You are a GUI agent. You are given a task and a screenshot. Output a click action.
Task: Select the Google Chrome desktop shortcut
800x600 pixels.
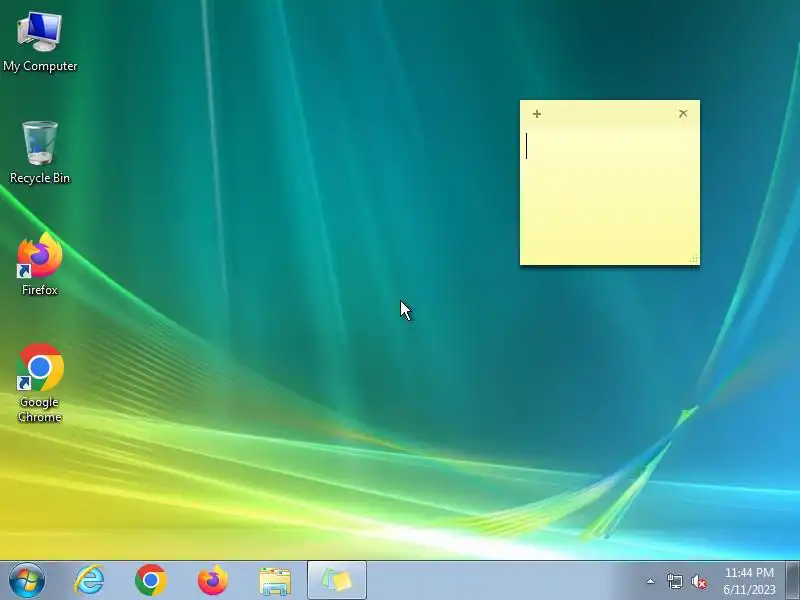(x=40, y=384)
